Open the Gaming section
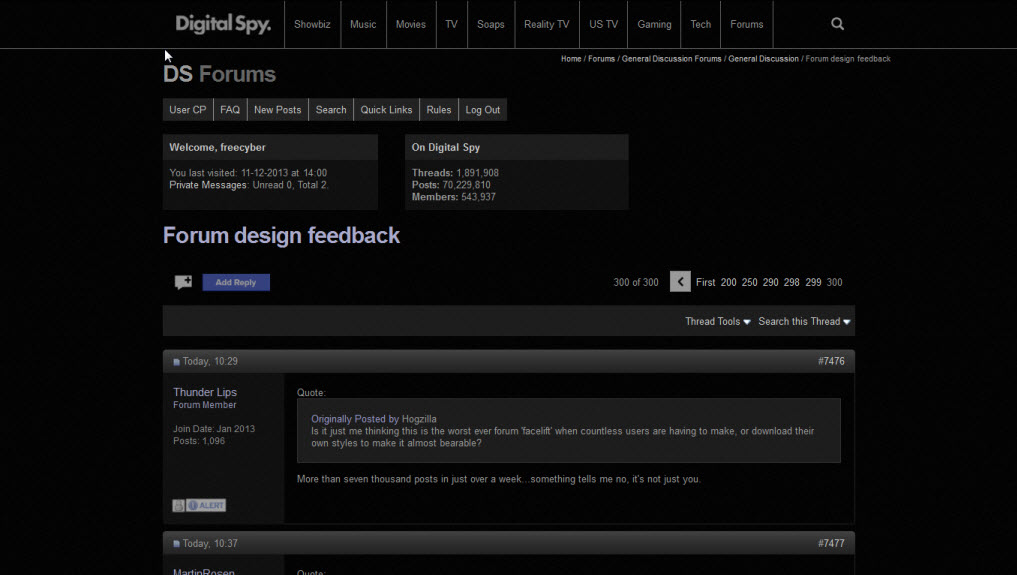1017x575 pixels. click(x=654, y=24)
